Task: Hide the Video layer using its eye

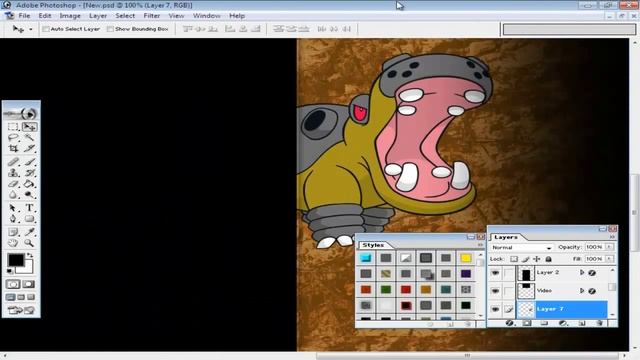Action: (495, 291)
